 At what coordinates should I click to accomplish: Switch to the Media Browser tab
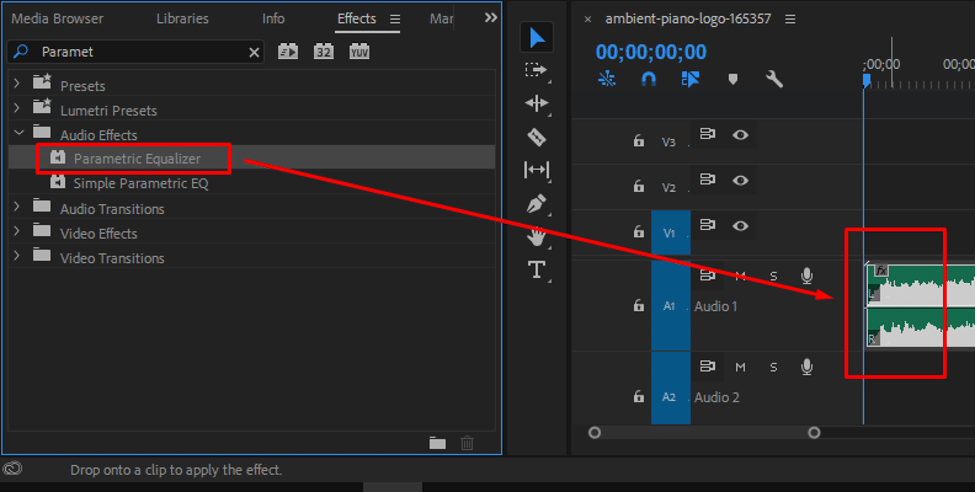coord(57,19)
